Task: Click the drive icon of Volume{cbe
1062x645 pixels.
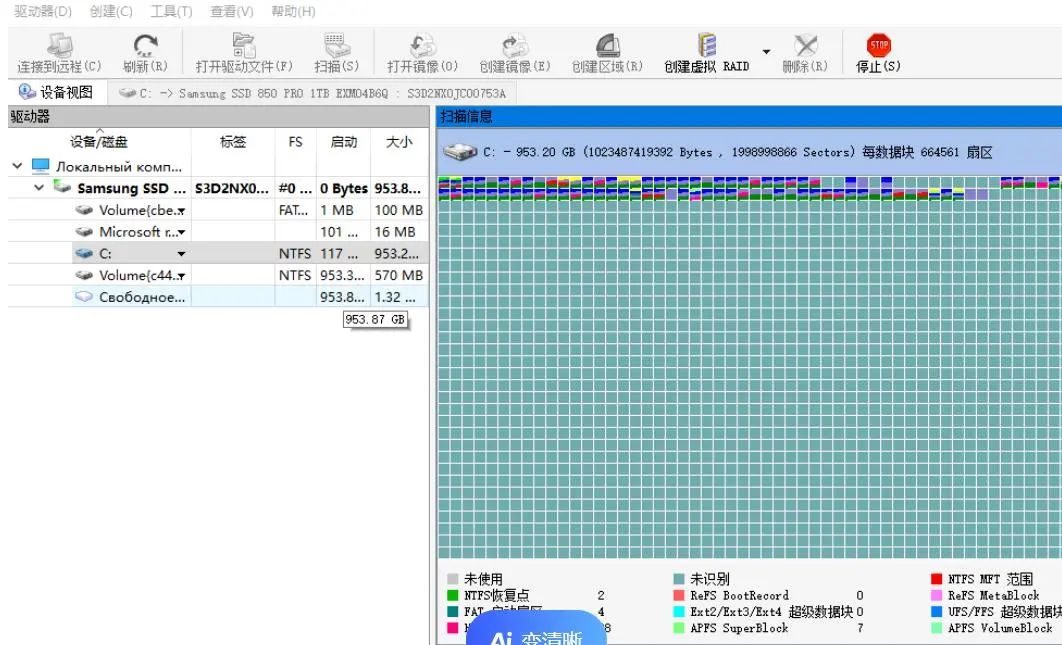Action: point(84,210)
